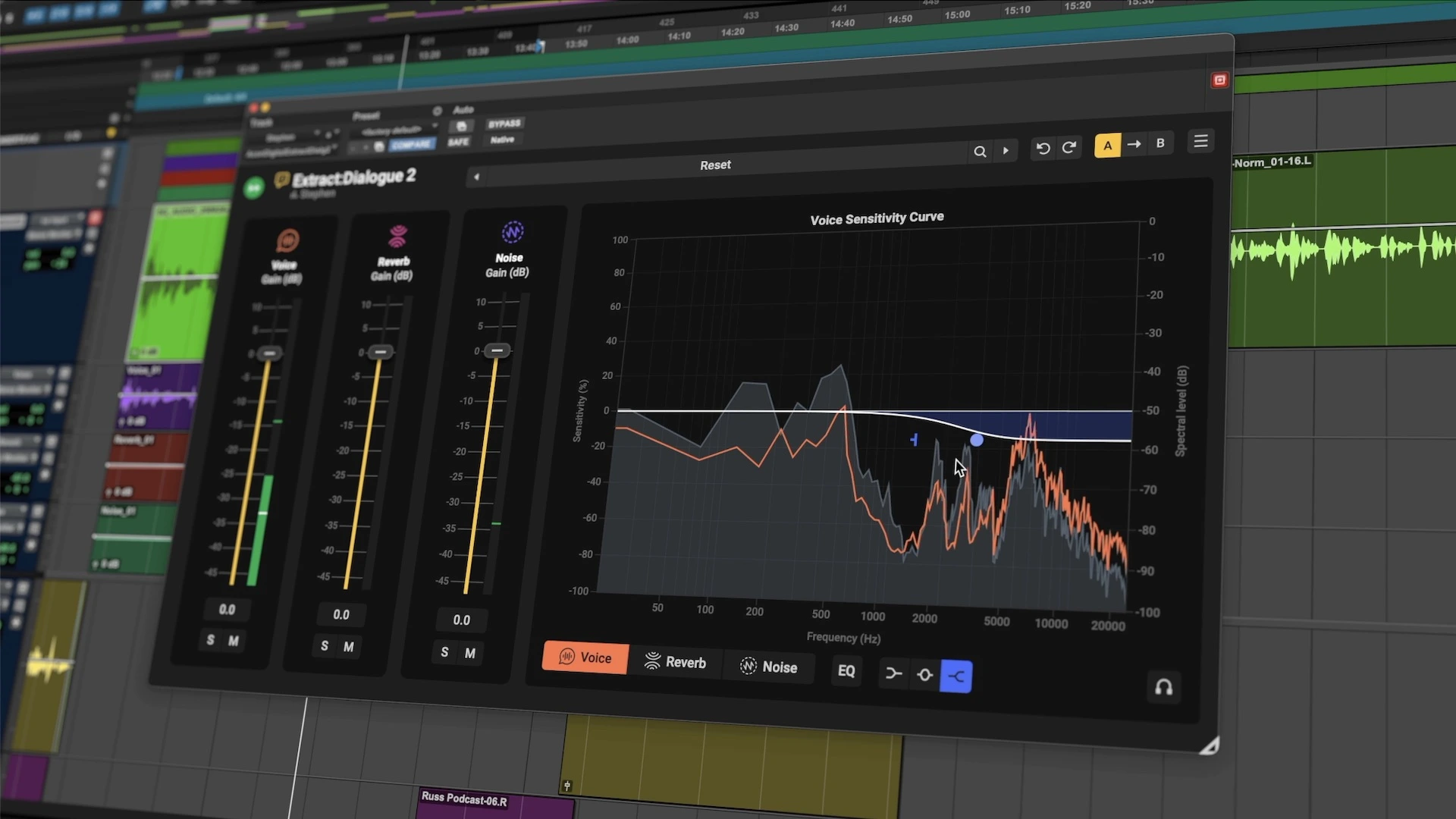The width and height of the screenshot is (1456, 819).
Task: Click the redo arrow icon
Action: pos(1069,148)
